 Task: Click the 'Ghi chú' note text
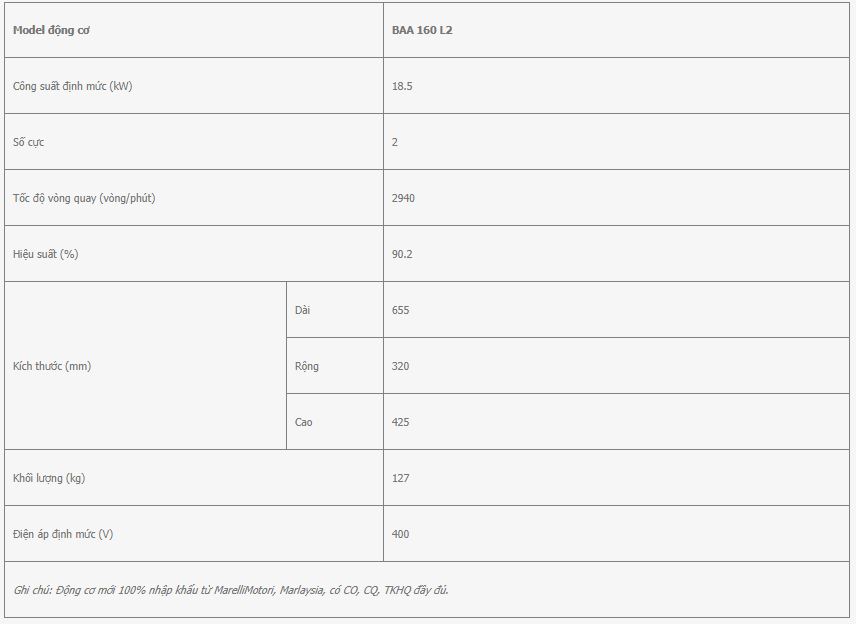click(x=231, y=590)
